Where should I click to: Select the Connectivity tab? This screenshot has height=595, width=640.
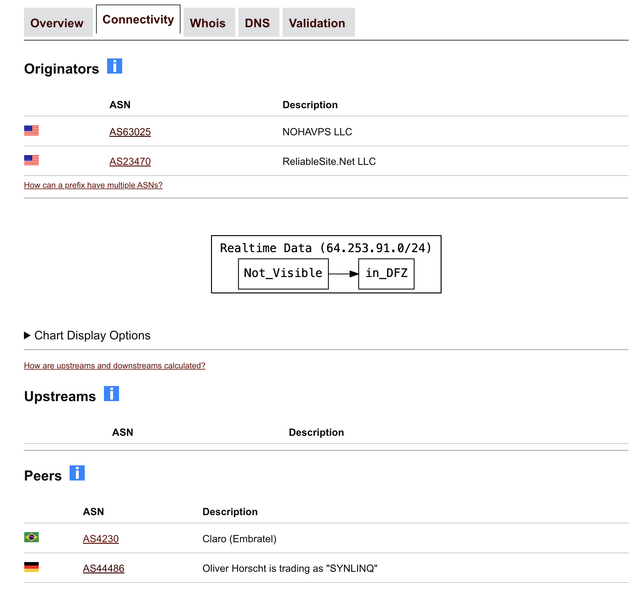(138, 20)
